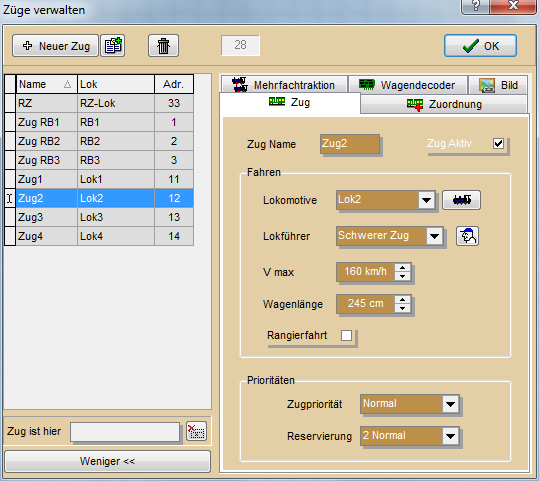
Task: Clear train position with grid-X icon
Action: [196, 431]
